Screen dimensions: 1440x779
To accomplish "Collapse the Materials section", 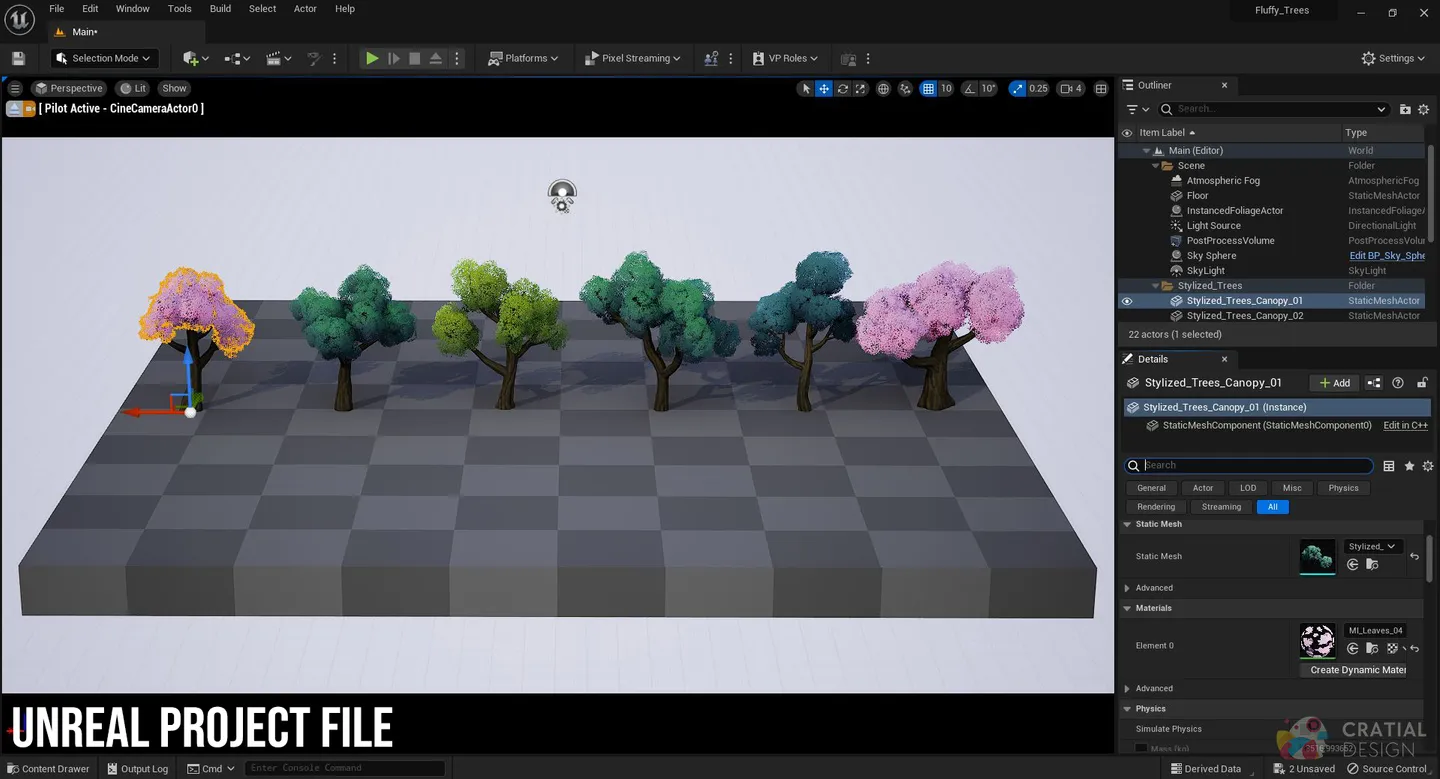I will click(1127, 608).
